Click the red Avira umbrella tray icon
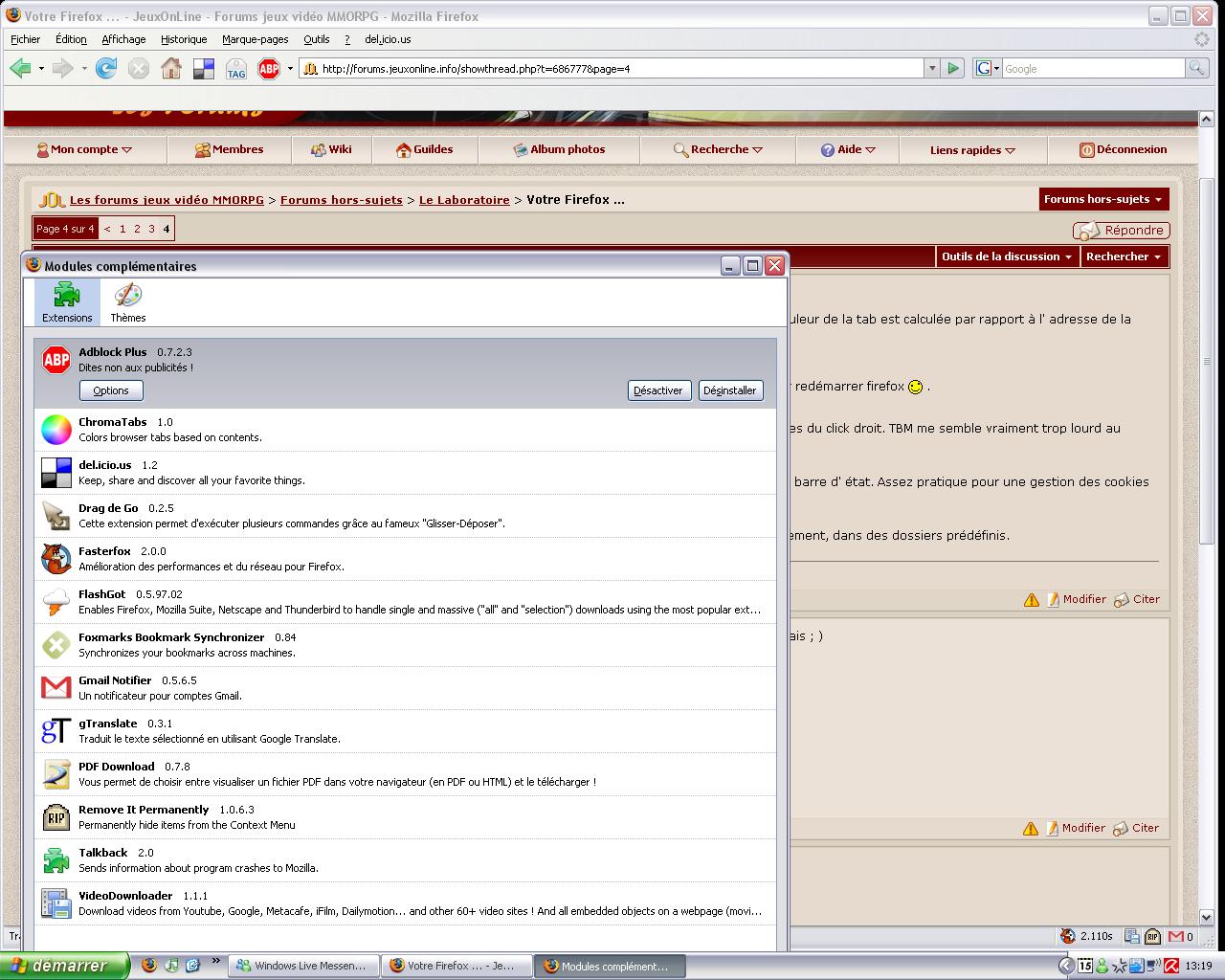This screenshot has width=1225, height=980. click(x=1170, y=966)
